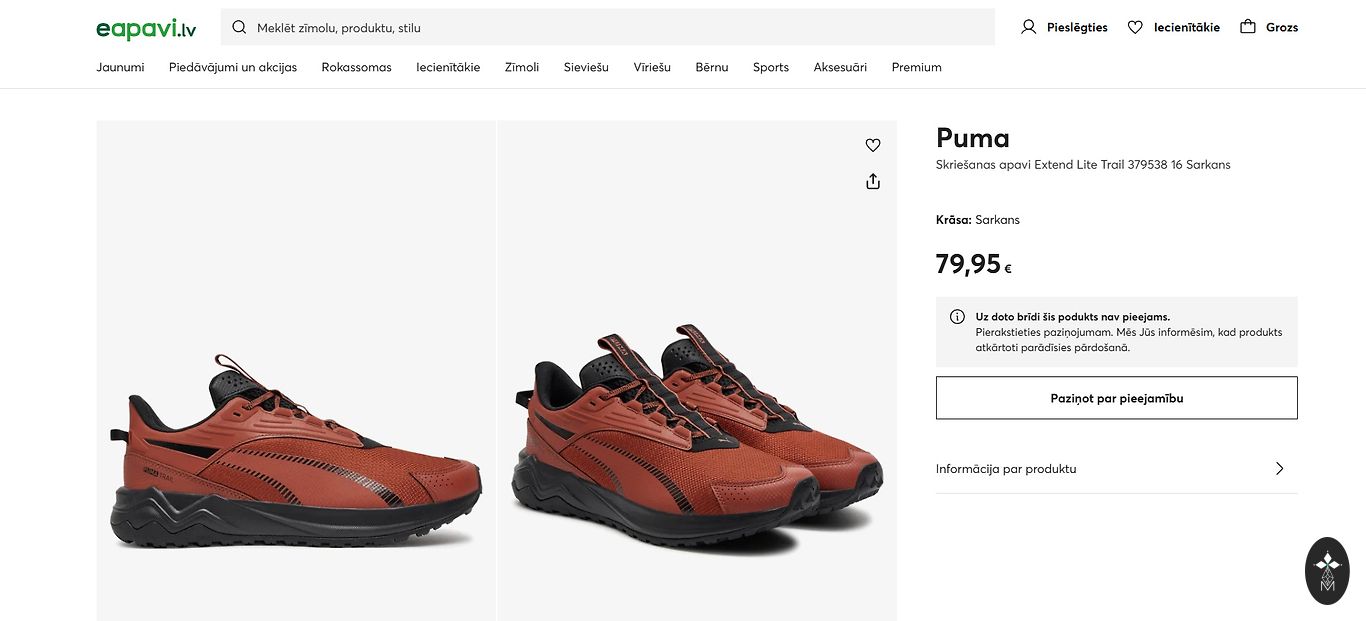
Task: Click the user account icon
Action: 1028,27
